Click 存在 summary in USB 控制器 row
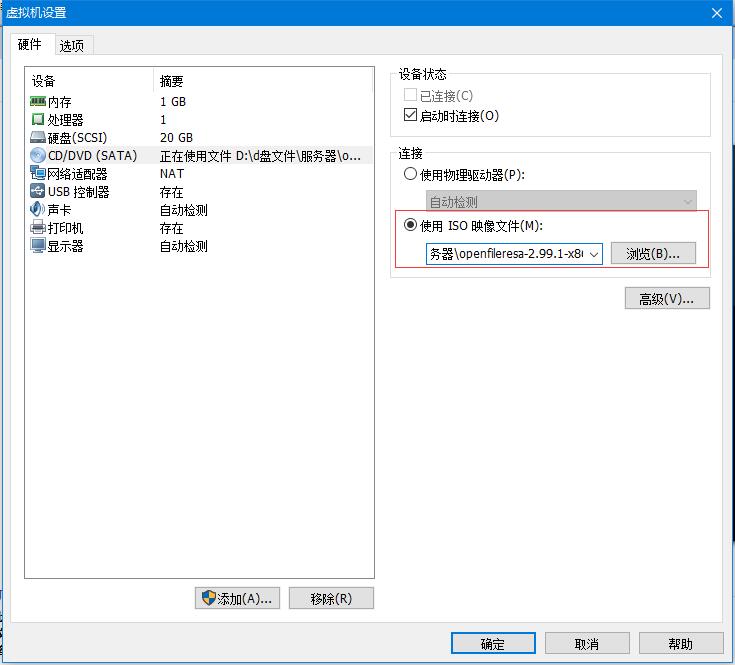 [171, 192]
